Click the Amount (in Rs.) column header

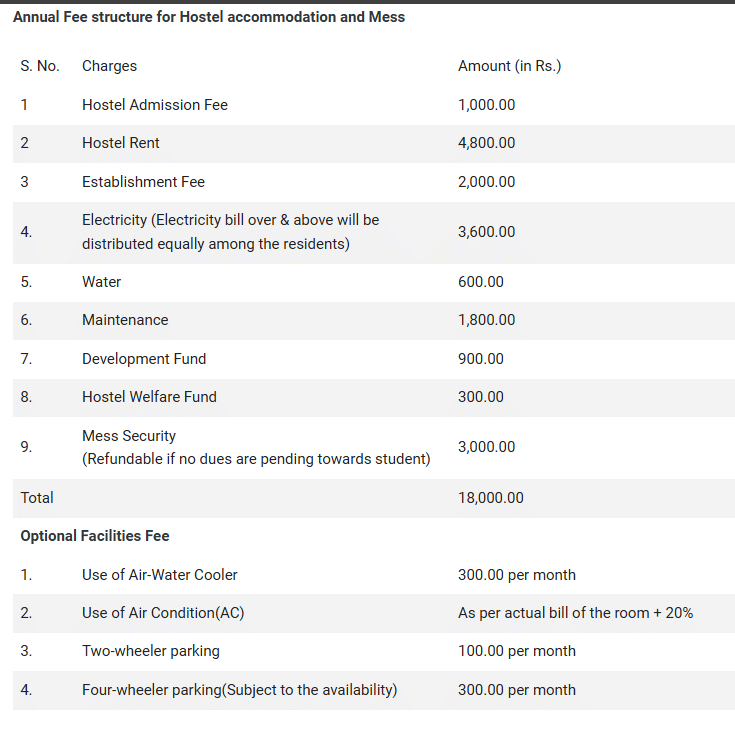509,66
